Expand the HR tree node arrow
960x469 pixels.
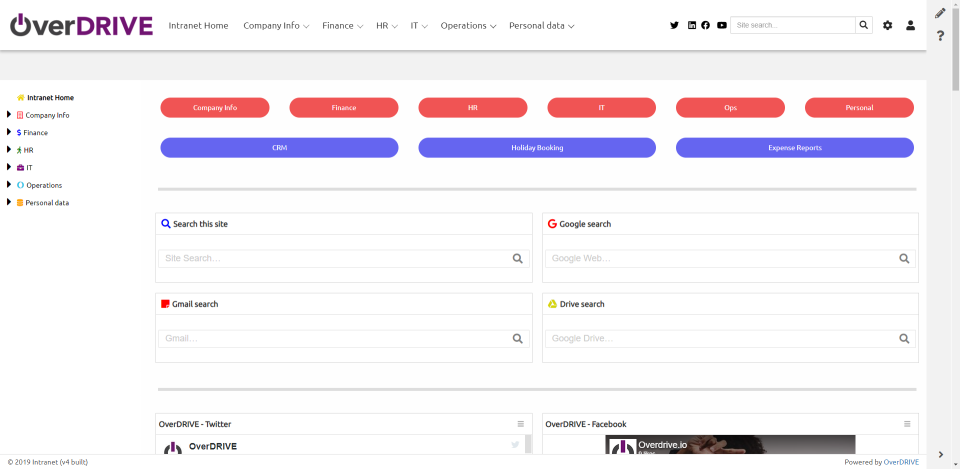coord(9,149)
